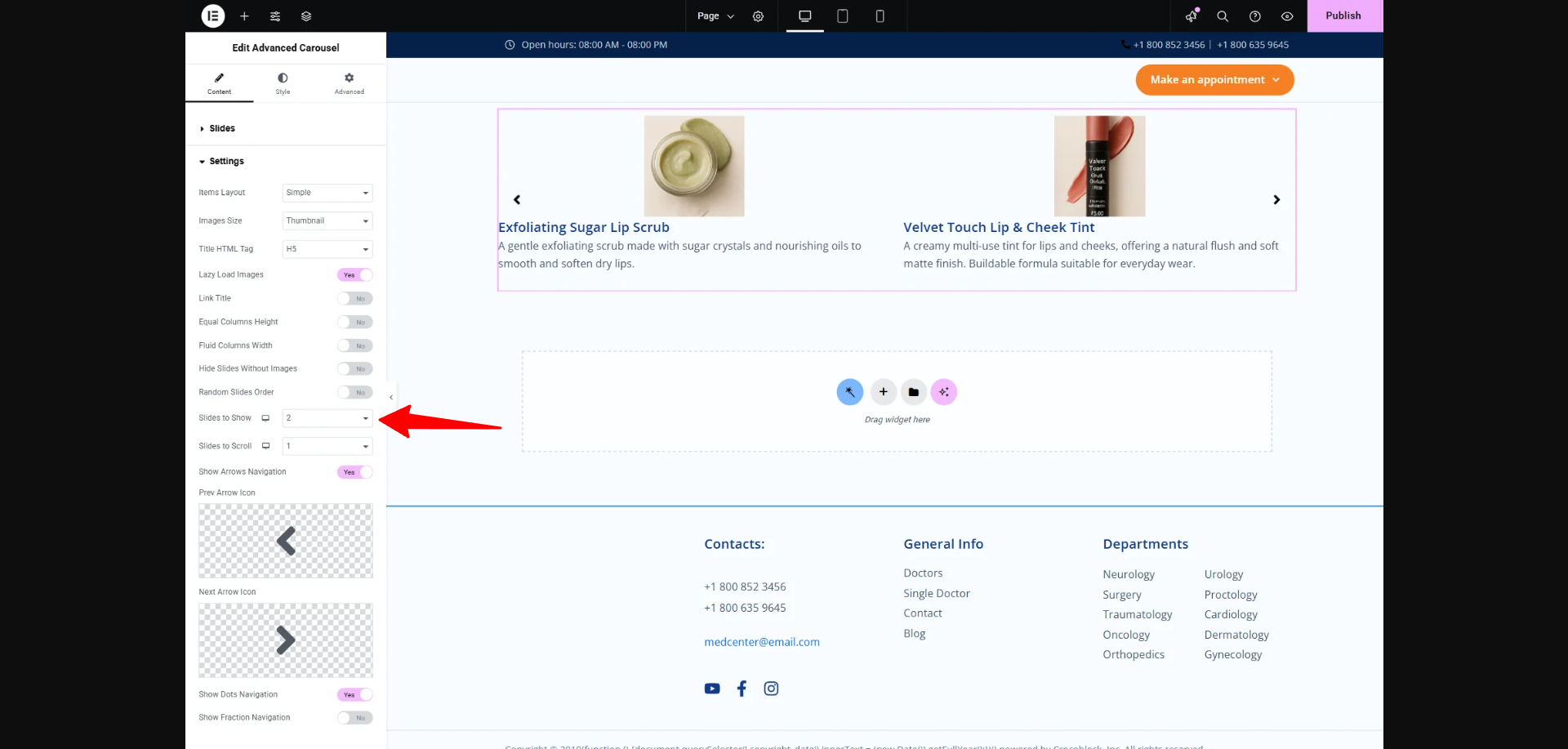This screenshot has height=749, width=1568.
Task: Switch to mobile responsive view
Action: pyautogui.click(x=880, y=16)
